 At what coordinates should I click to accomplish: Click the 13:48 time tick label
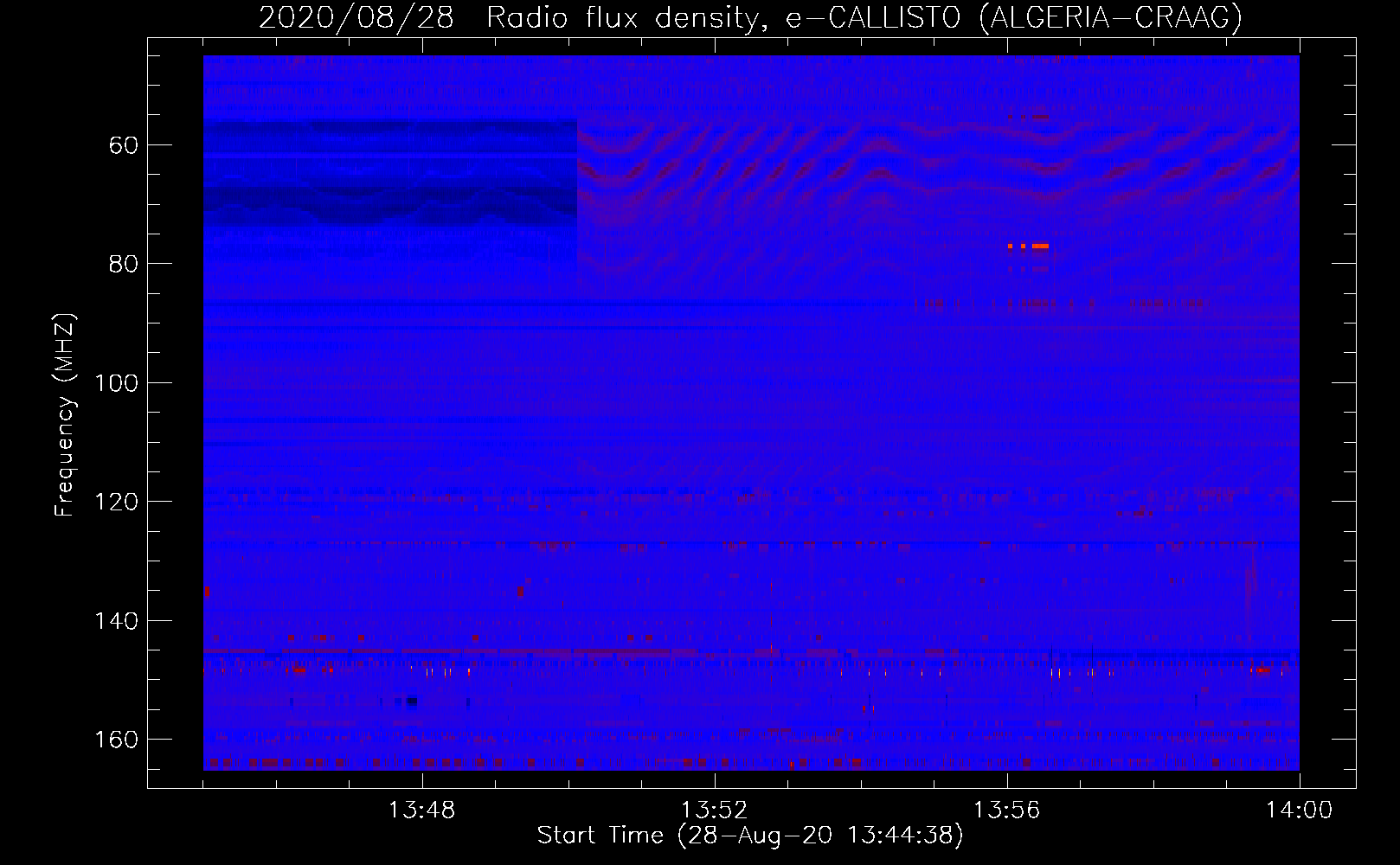coord(422,811)
